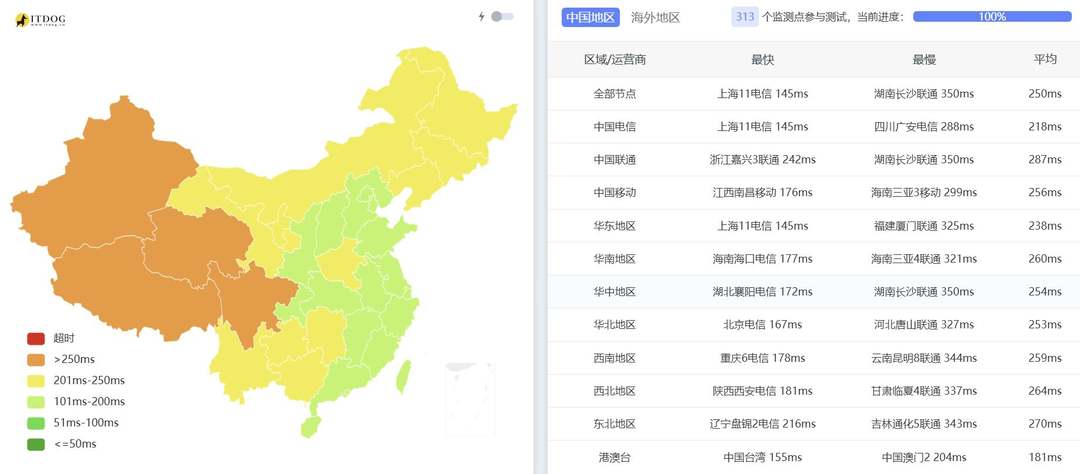Select the 西南地区 row label
Image resolution: width=1080 pixels, height=474 pixels.
click(x=615, y=358)
